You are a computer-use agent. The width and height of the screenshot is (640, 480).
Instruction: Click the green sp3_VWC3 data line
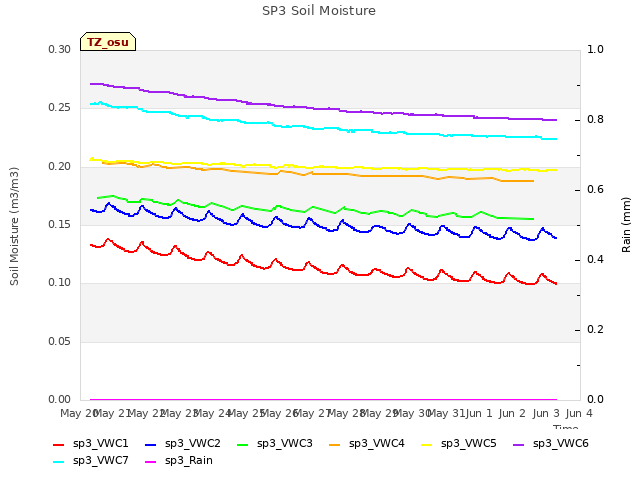click(318, 209)
